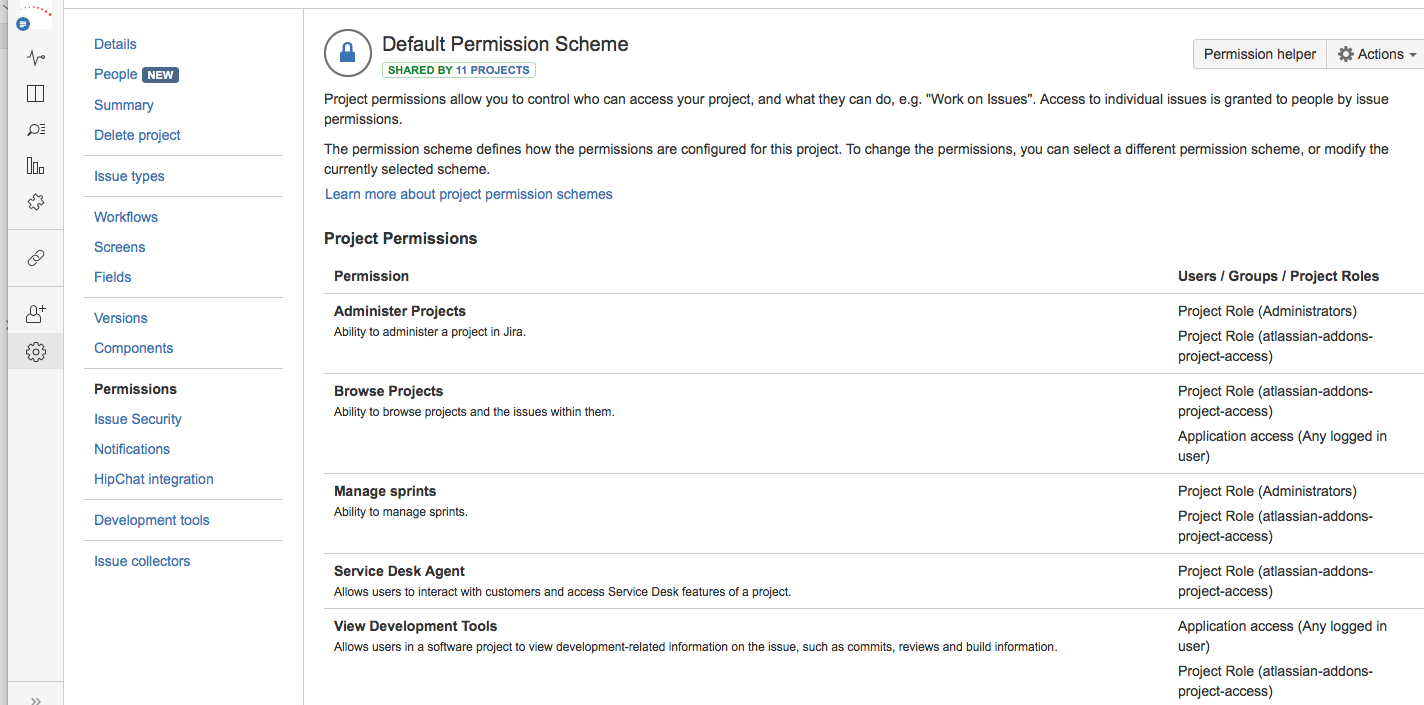Click the Shared by 11 Projects badge
1424x705 pixels.
(x=459, y=70)
